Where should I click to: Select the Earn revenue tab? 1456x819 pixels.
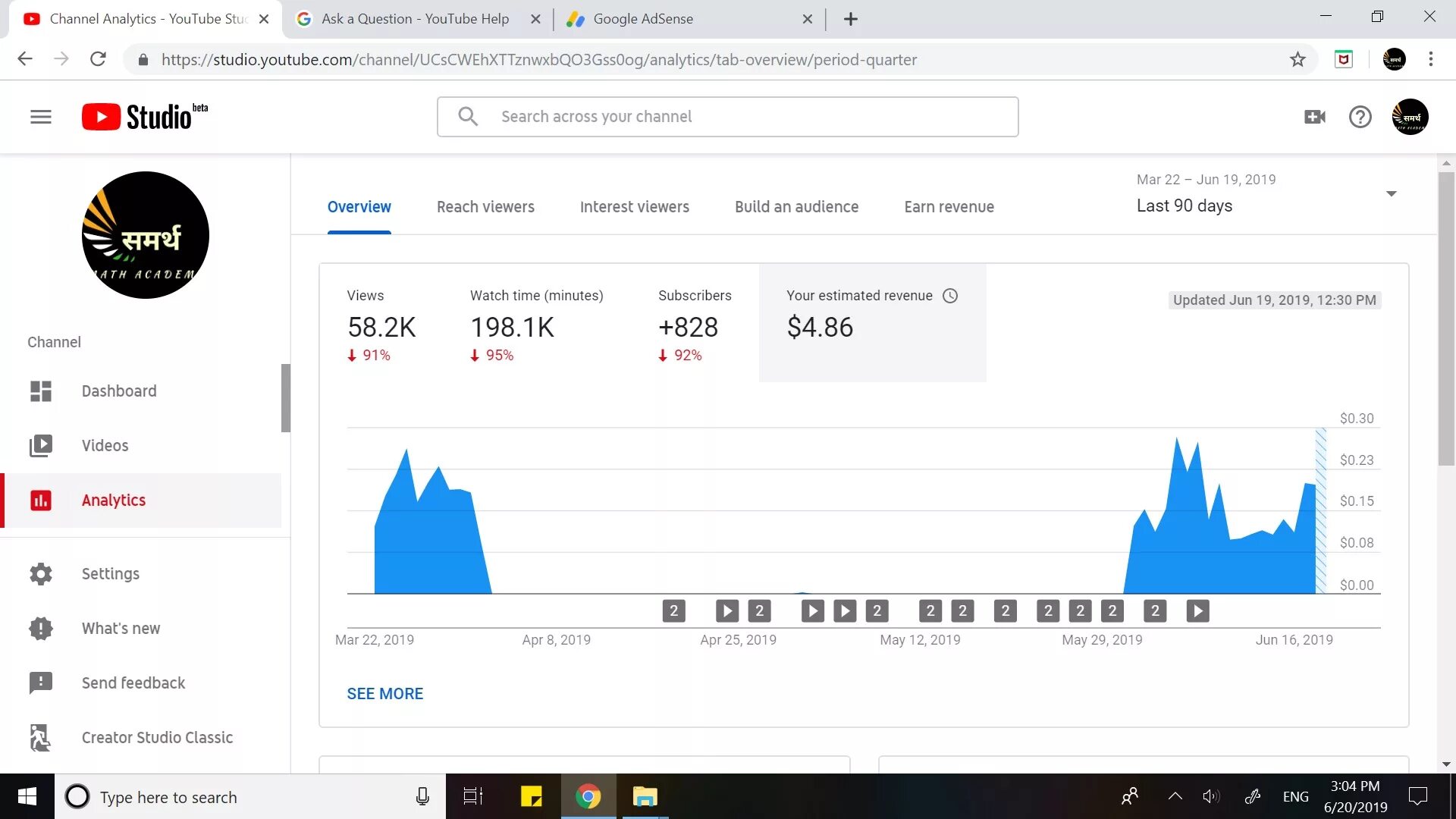coord(949,207)
